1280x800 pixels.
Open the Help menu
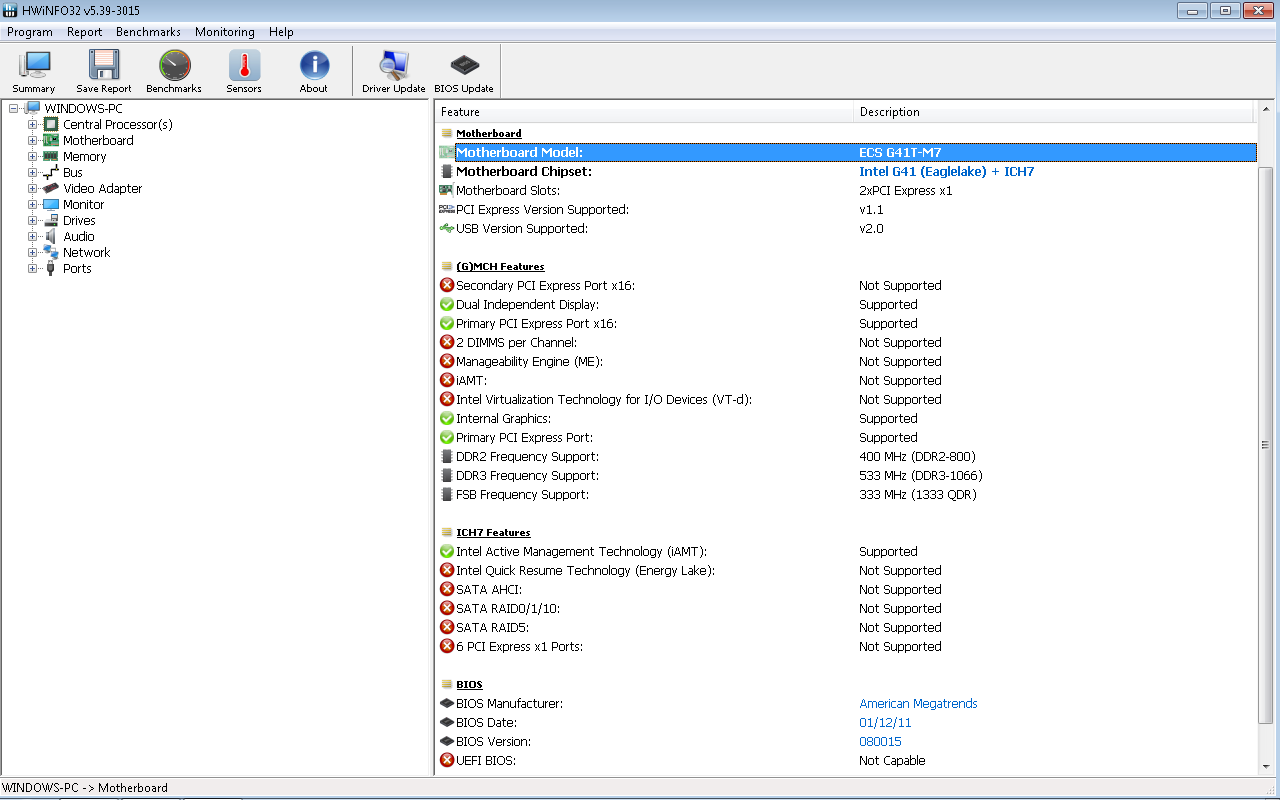pos(281,32)
